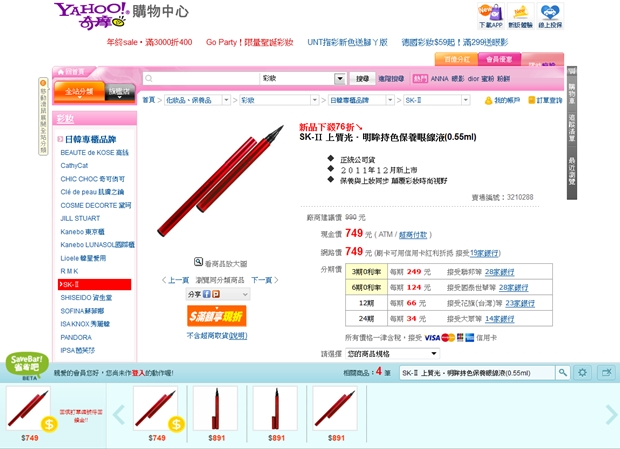Open BEAUTE de KOSE brand link
This screenshot has height=449, width=620.
click(x=95, y=153)
